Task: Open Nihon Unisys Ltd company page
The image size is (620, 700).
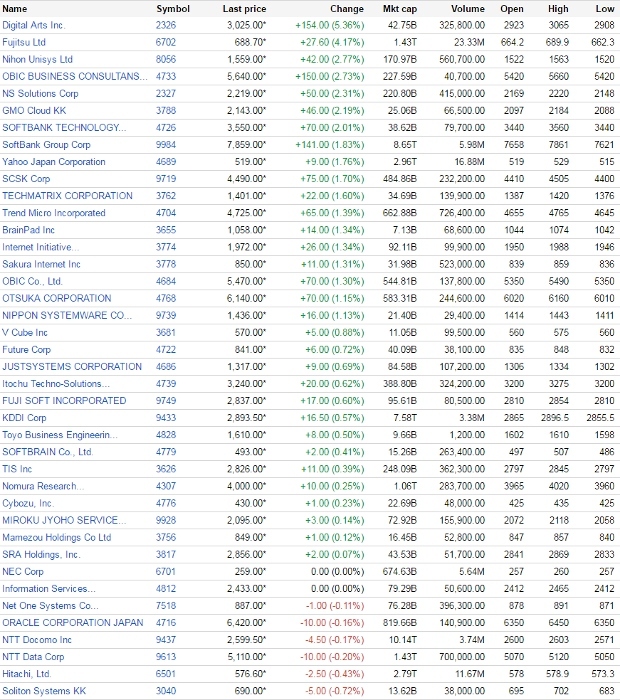Action: pyautogui.click(x=37, y=59)
